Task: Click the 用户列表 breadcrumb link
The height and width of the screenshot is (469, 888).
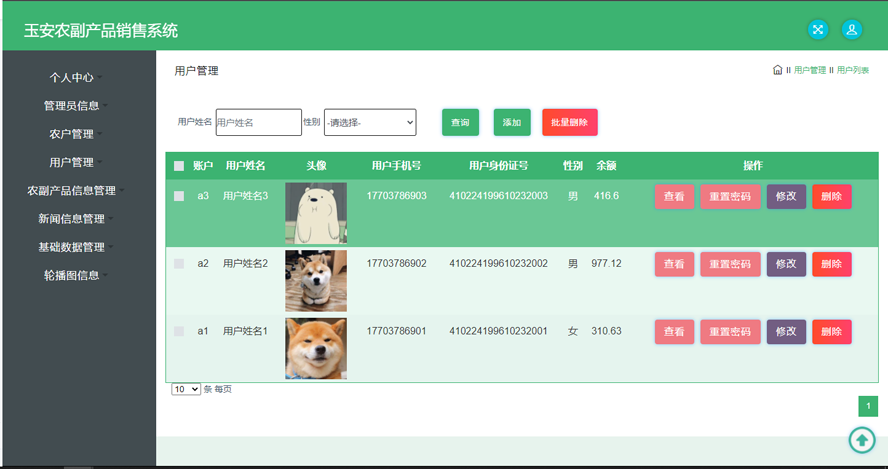Action: click(x=853, y=70)
